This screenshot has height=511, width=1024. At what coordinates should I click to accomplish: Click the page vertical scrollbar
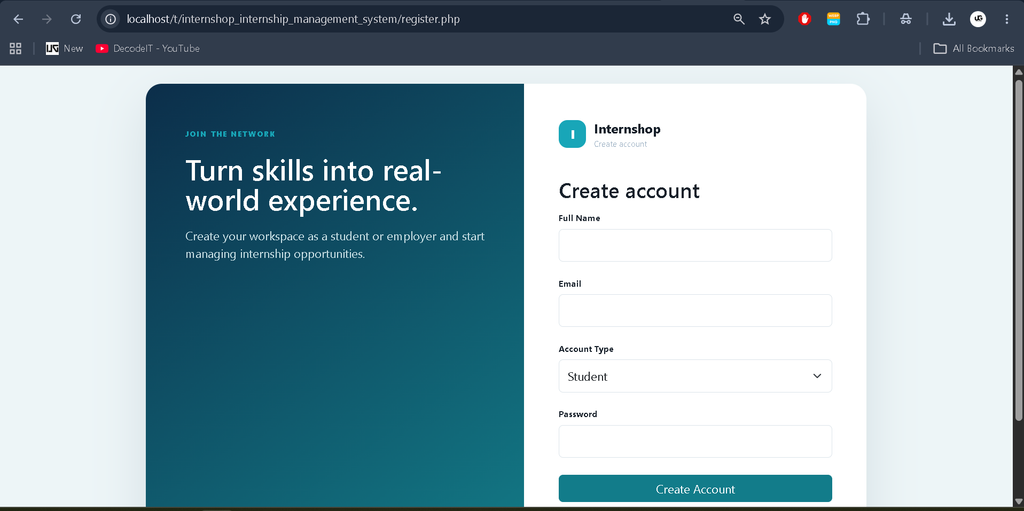coord(1018,248)
